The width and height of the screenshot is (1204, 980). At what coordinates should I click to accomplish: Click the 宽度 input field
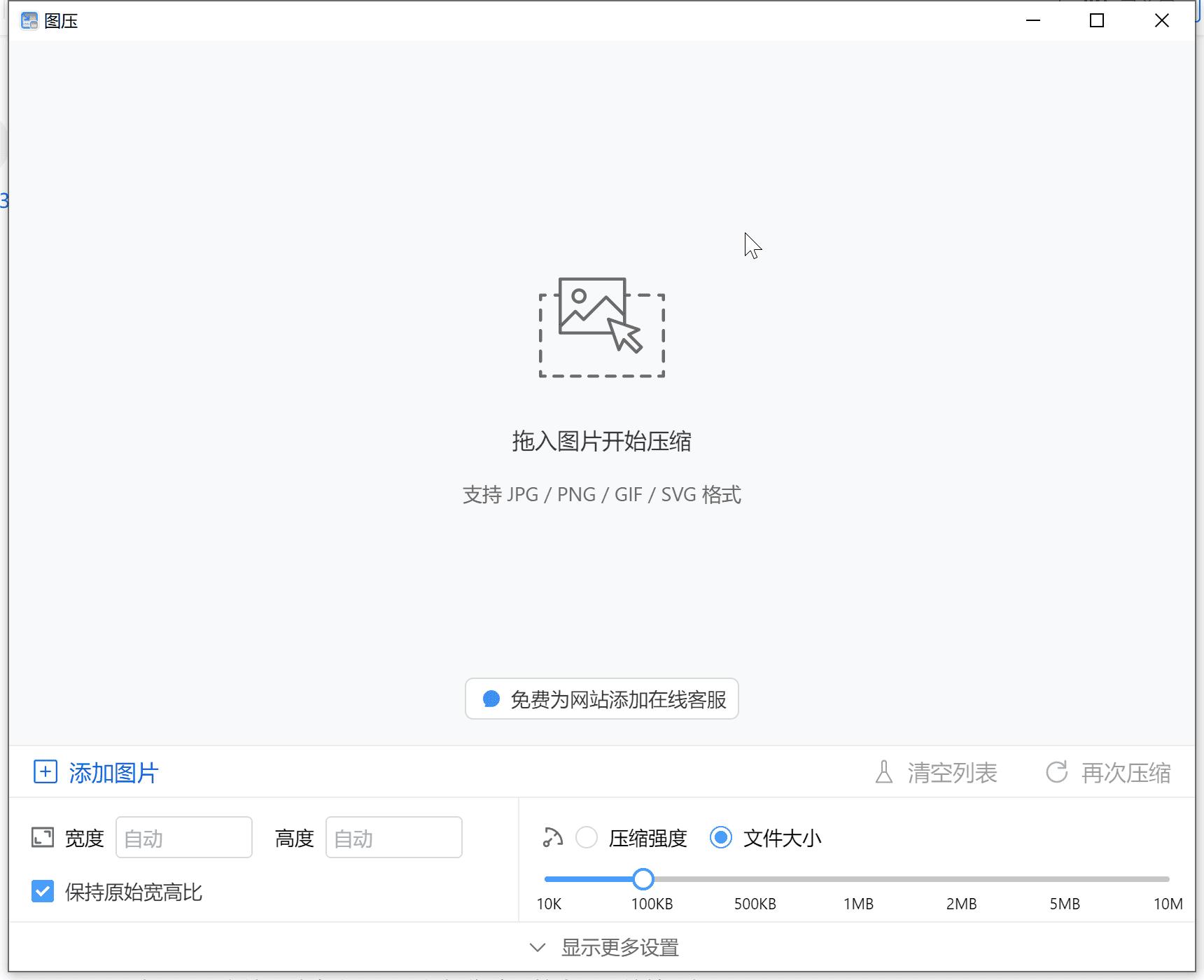(x=184, y=836)
